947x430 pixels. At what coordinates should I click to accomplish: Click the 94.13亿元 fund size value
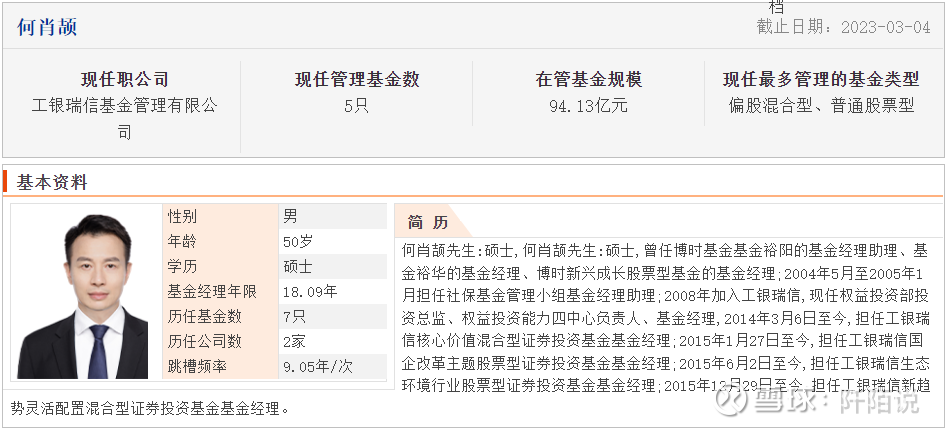588,106
